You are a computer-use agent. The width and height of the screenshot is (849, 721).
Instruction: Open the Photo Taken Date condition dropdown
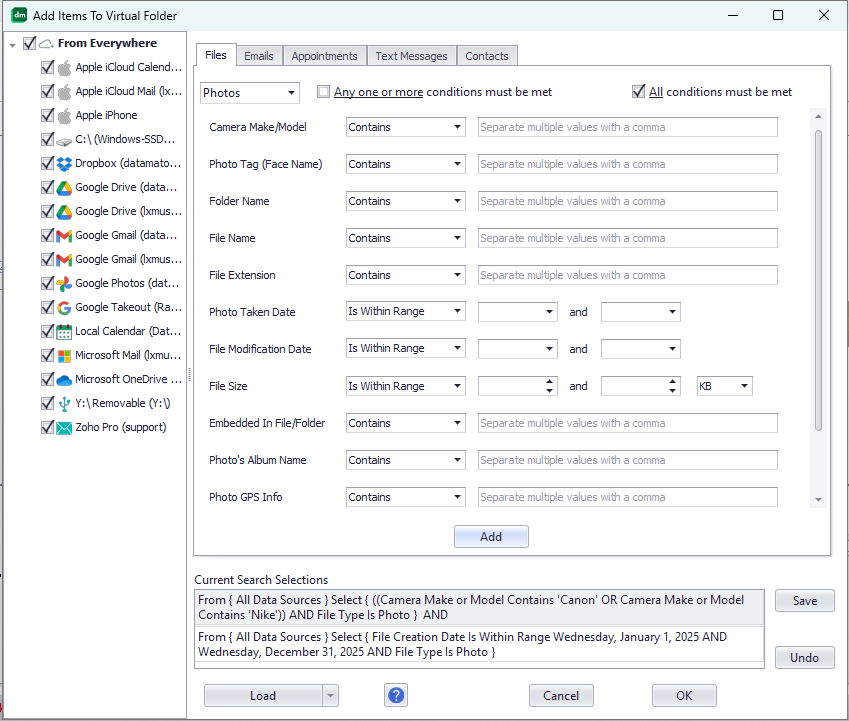pyautogui.click(x=405, y=311)
